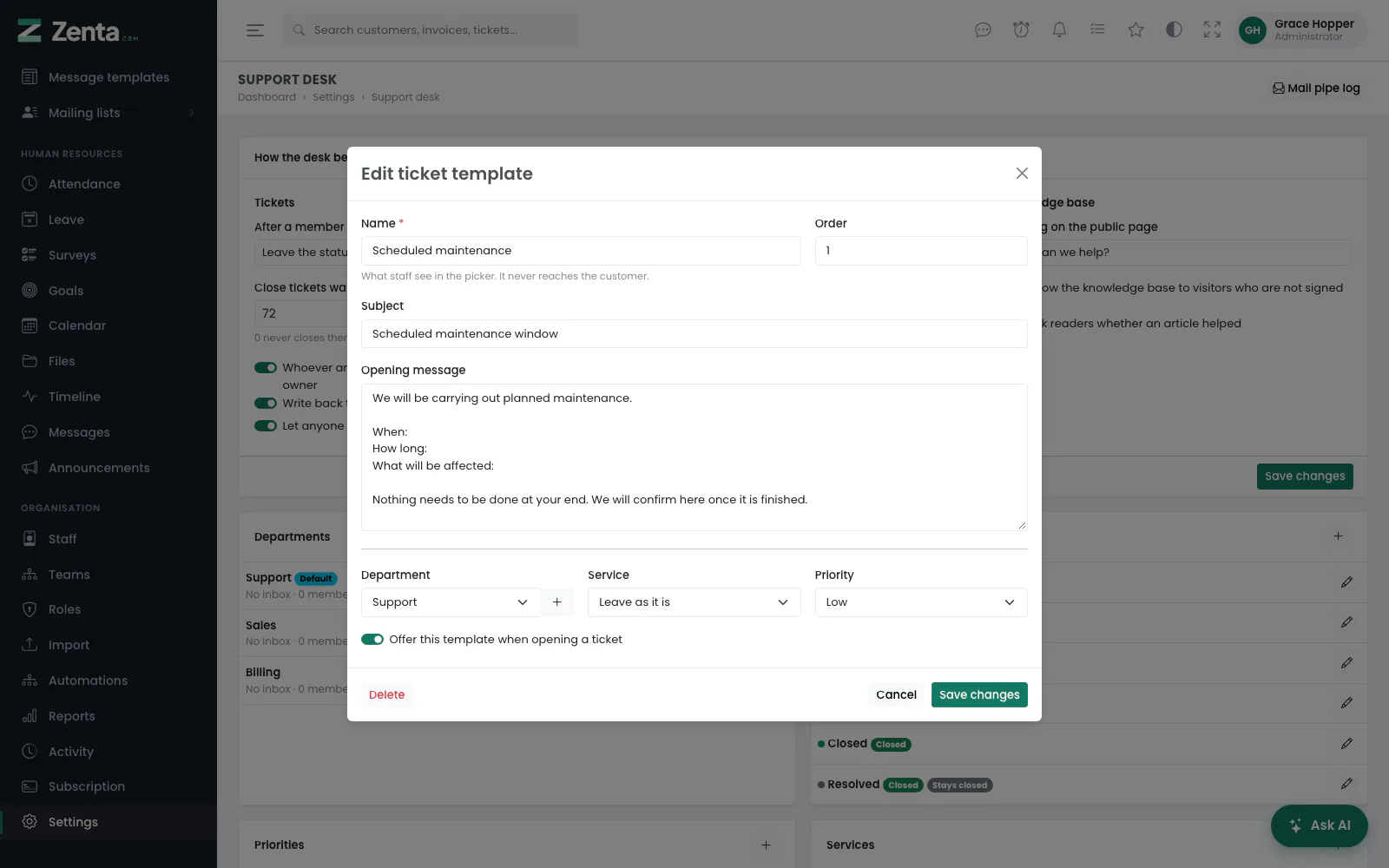Open Mail pipe log

1316,89
